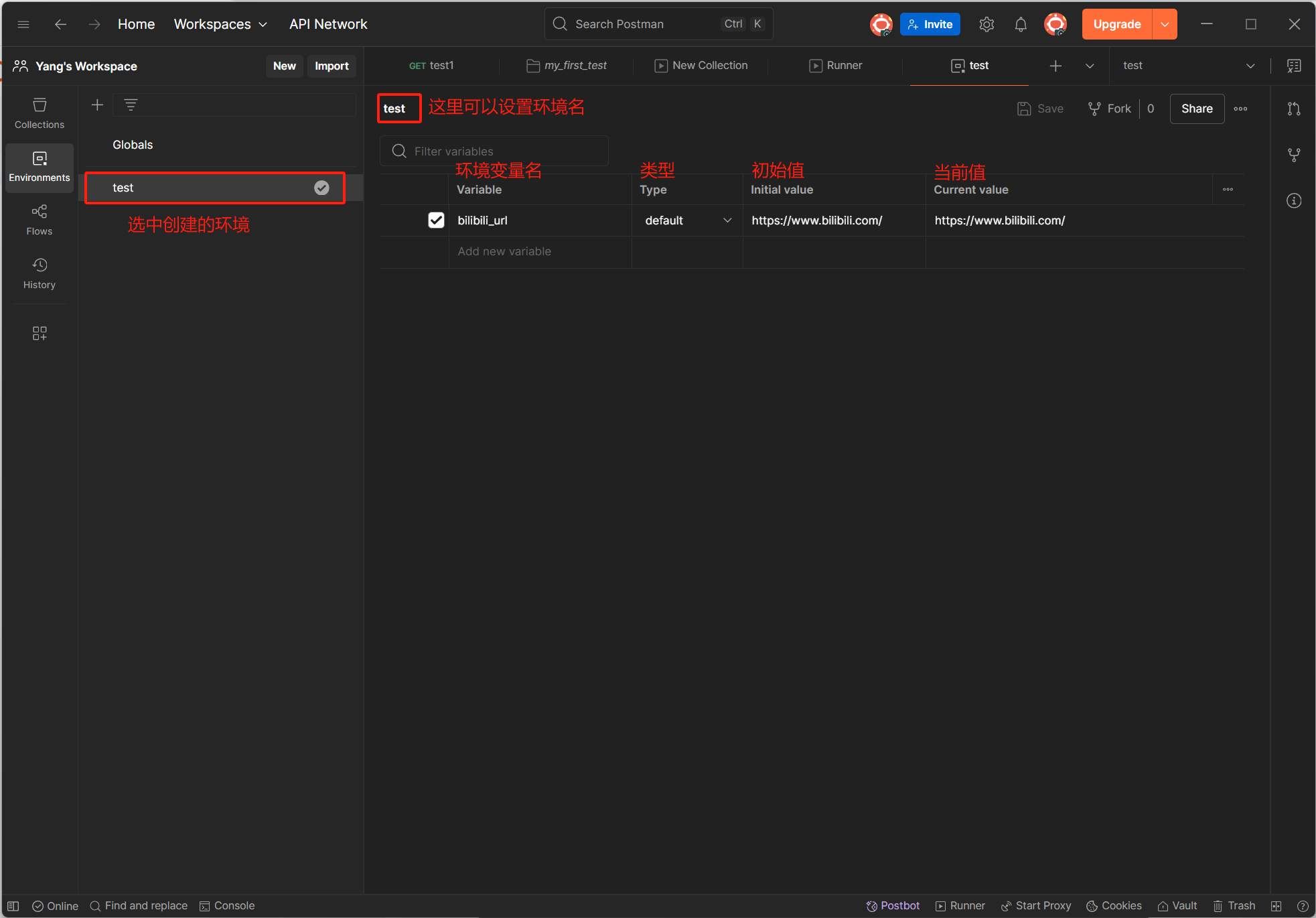The height and width of the screenshot is (918, 1316).
Task: Switch to the GET test1 tab
Action: tap(431, 66)
